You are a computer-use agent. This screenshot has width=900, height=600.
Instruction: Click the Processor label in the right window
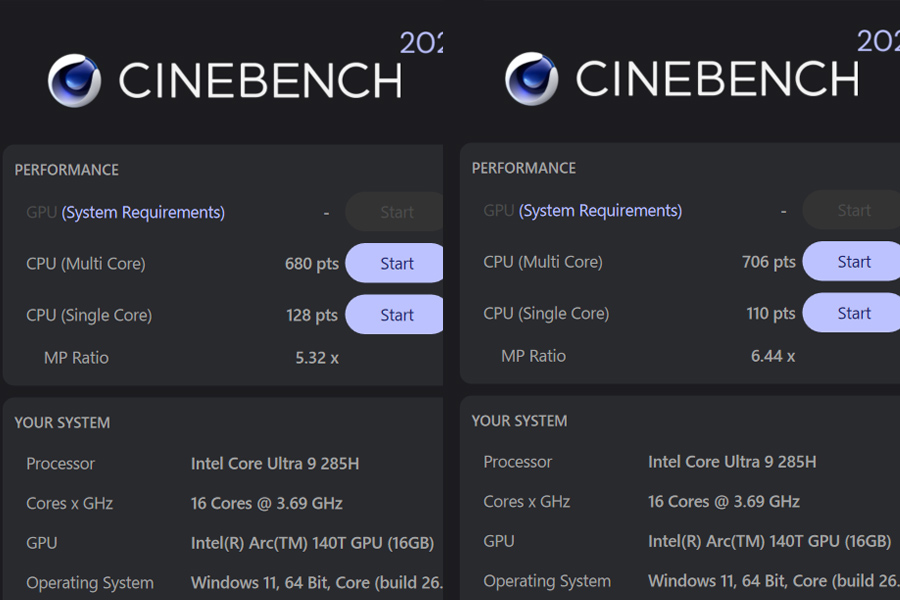coord(517,462)
